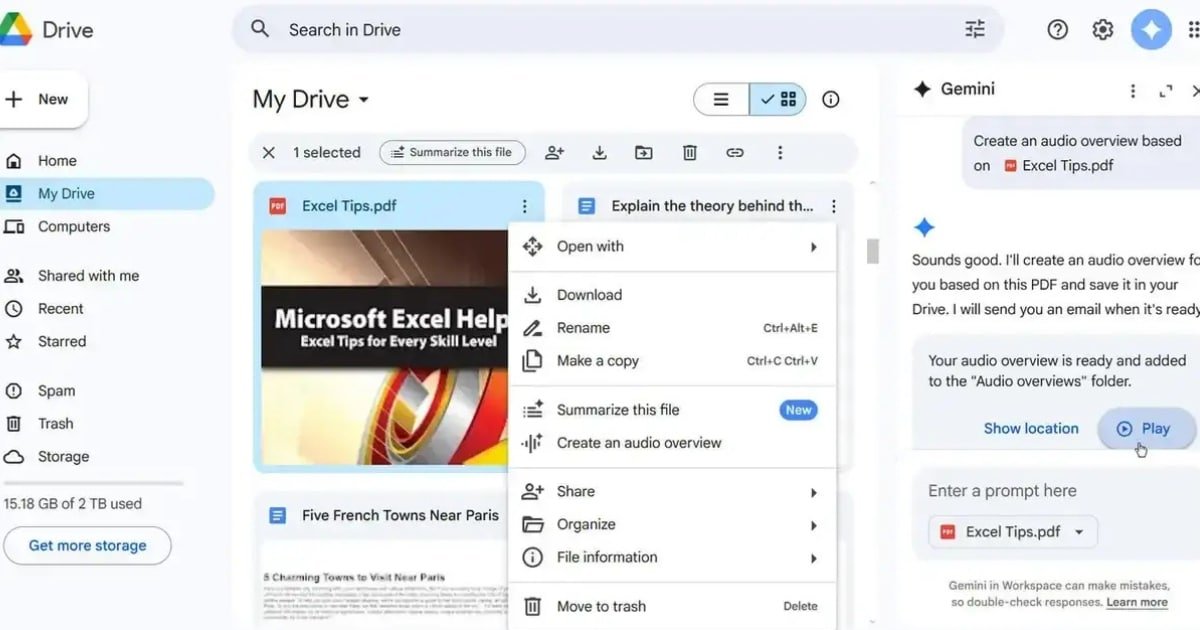
Task: Select Download from the context menu
Action: pyautogui.click(x=672, y=295)
